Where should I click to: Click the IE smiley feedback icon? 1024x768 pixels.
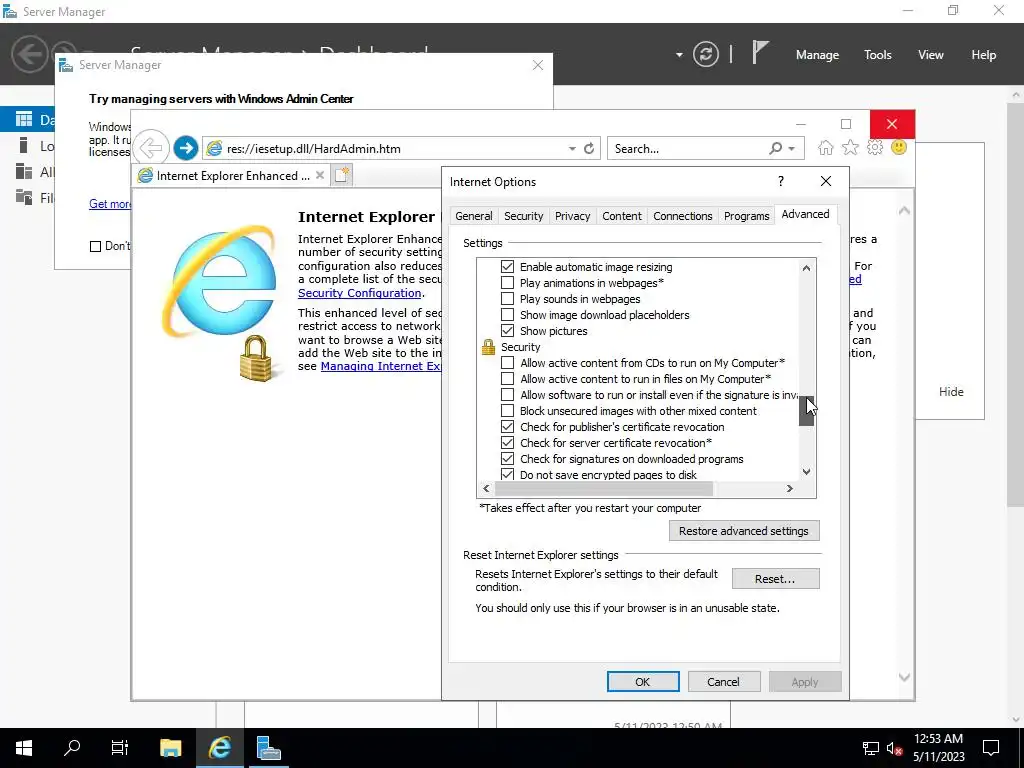tap(899, 148)
